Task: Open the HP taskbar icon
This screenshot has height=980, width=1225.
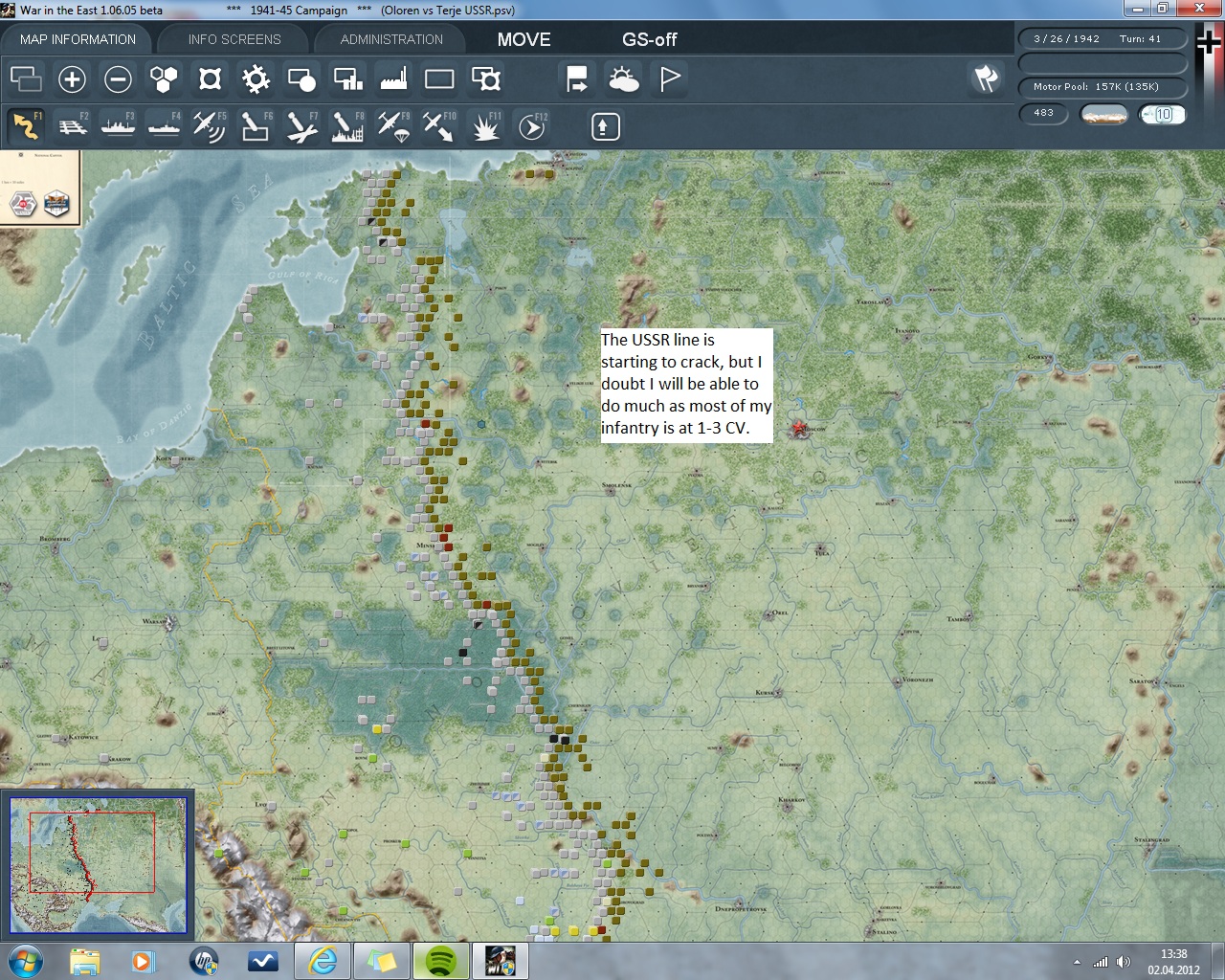Action: click(x=203, y=961)
